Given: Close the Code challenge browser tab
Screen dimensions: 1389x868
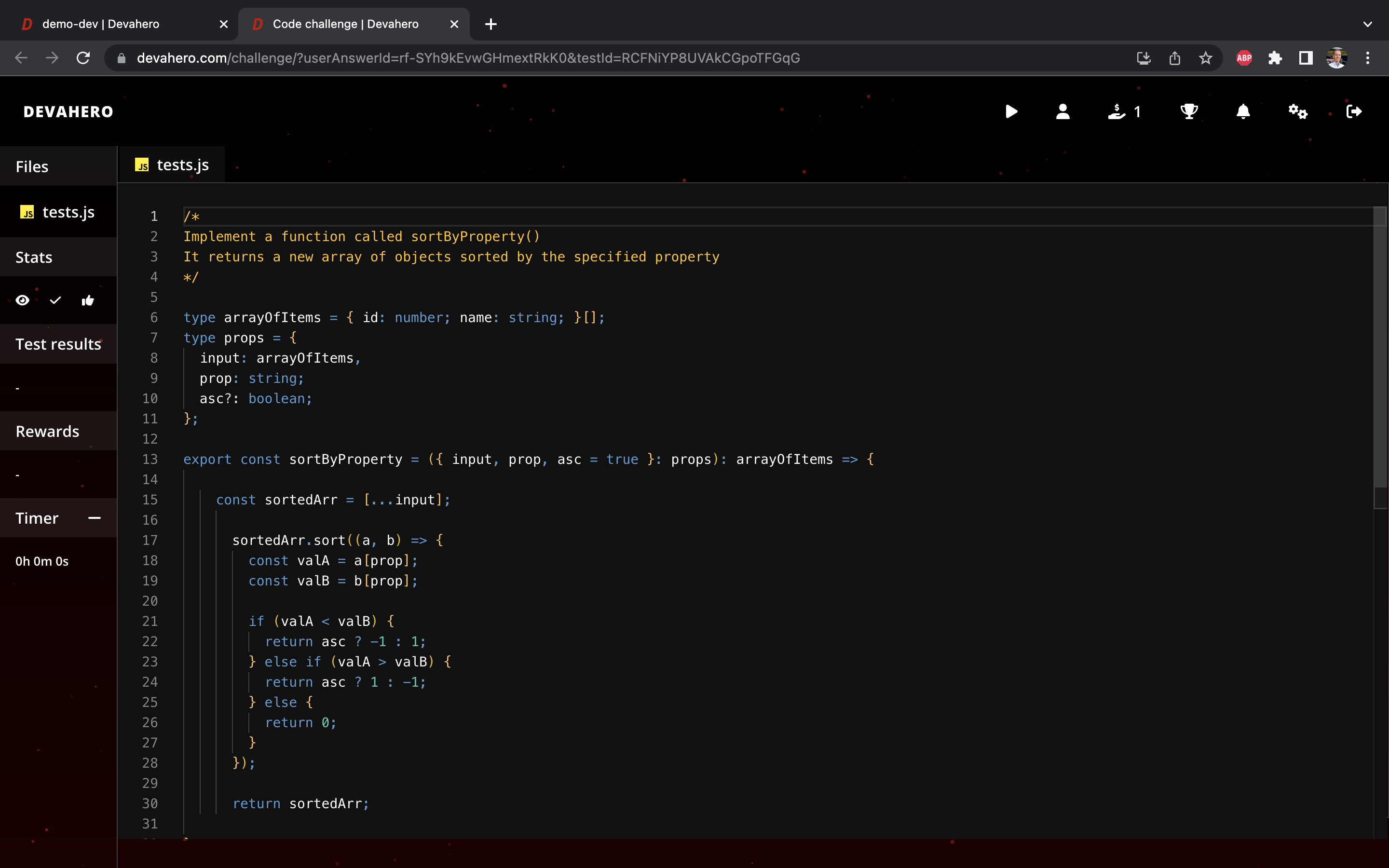Looking at the screenshot, I should [454, 24].
